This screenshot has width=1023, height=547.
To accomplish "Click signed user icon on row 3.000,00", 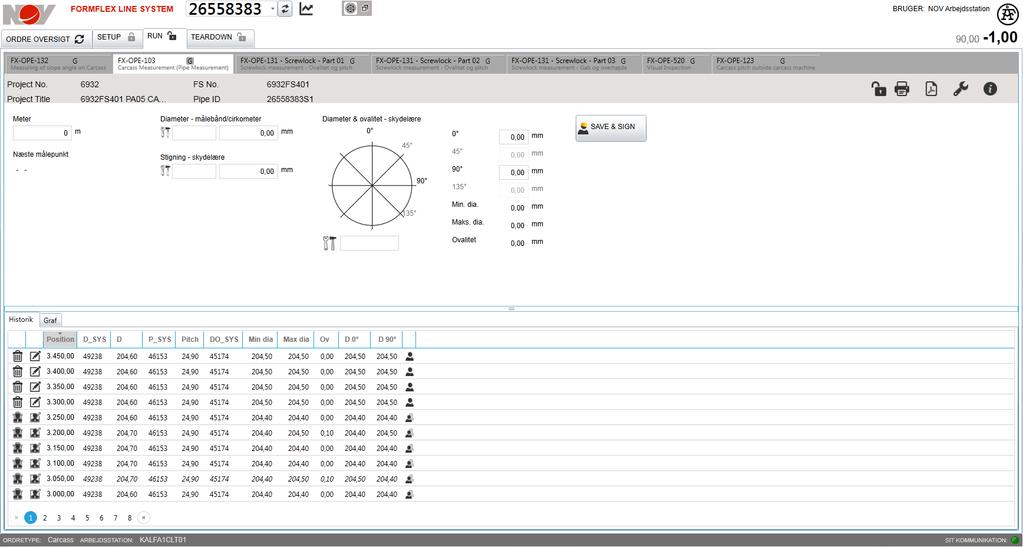I will pos(409,494).
